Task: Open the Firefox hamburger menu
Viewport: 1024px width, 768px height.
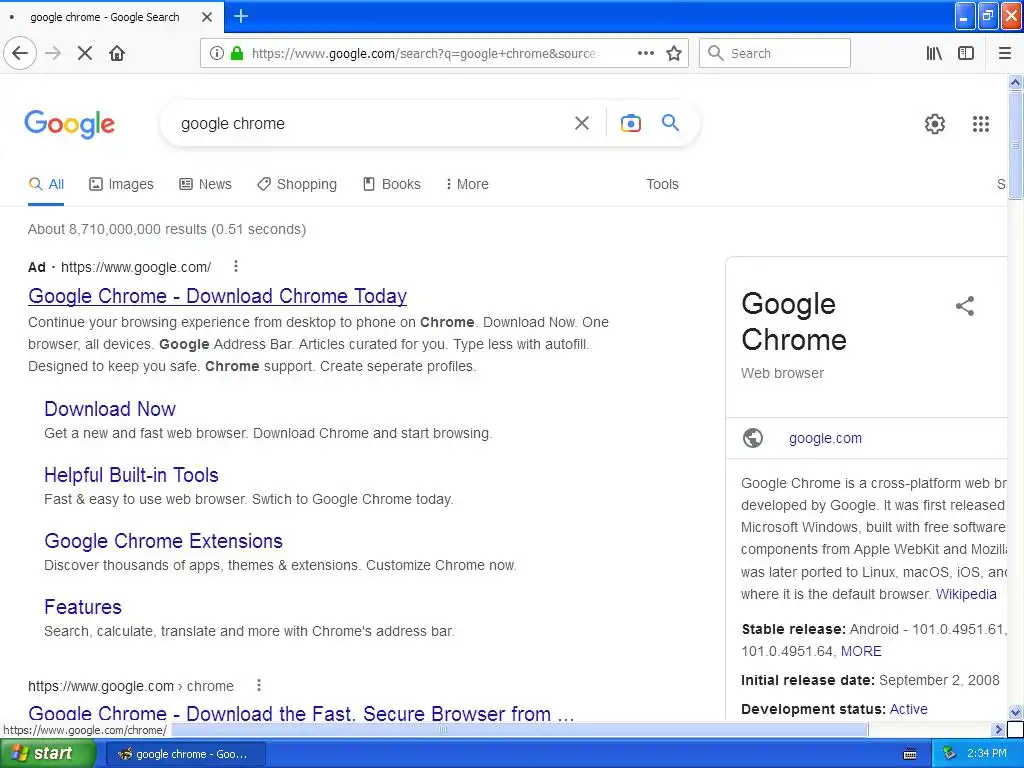Action: click(1005, 53)
